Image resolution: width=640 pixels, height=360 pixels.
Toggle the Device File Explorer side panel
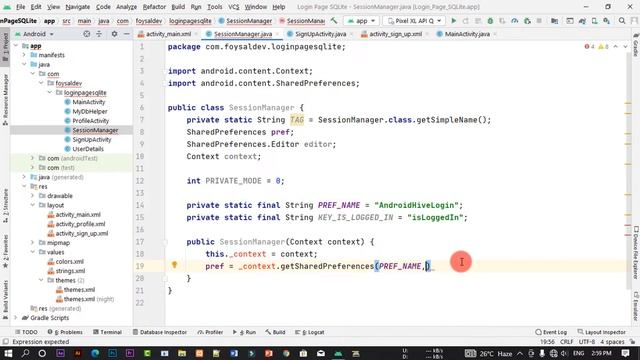pos(636,253)
